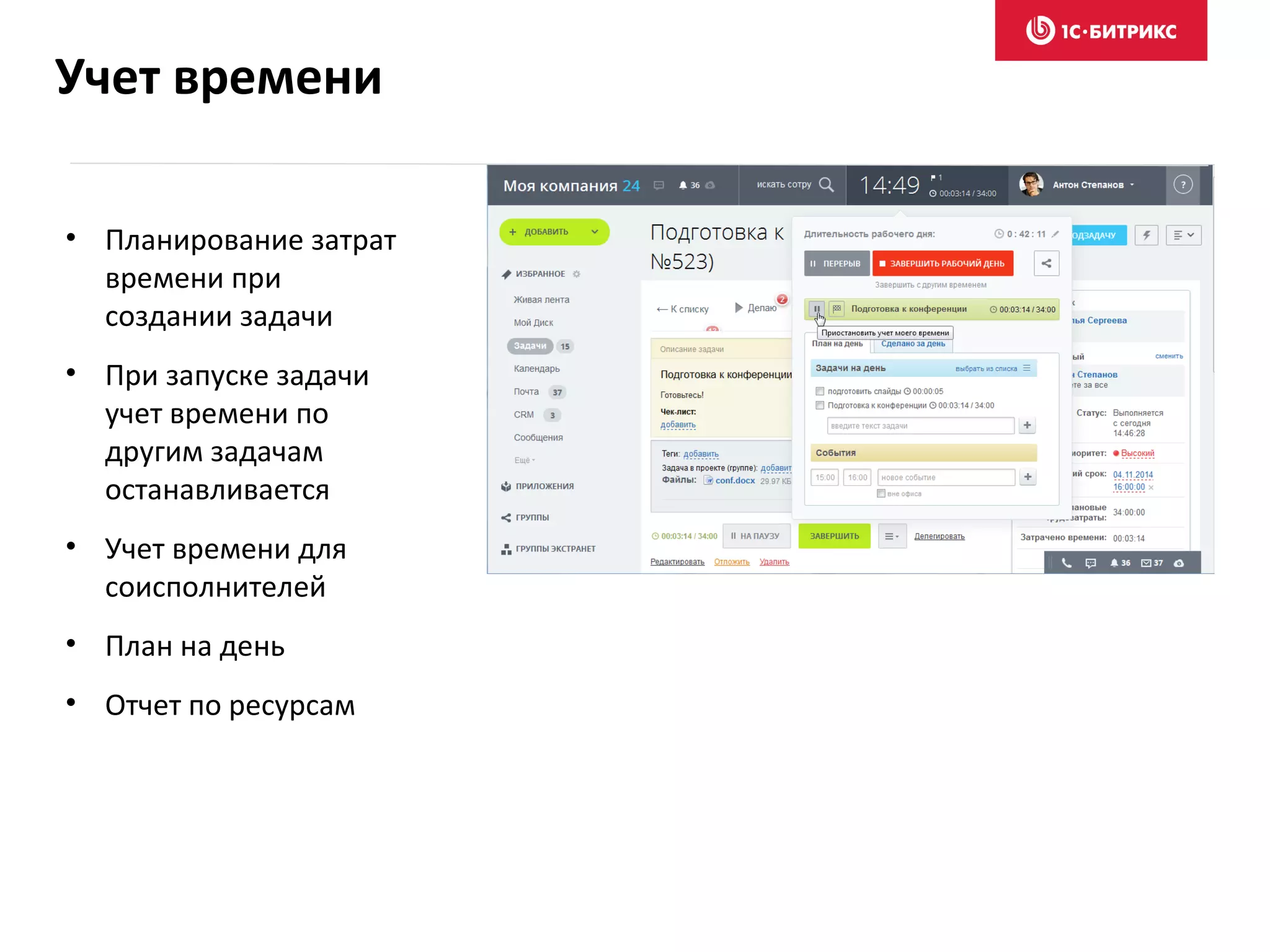Screen dimensions: 1270x952
Task: Change the Высокий priority value
Action: point(1137,453)
